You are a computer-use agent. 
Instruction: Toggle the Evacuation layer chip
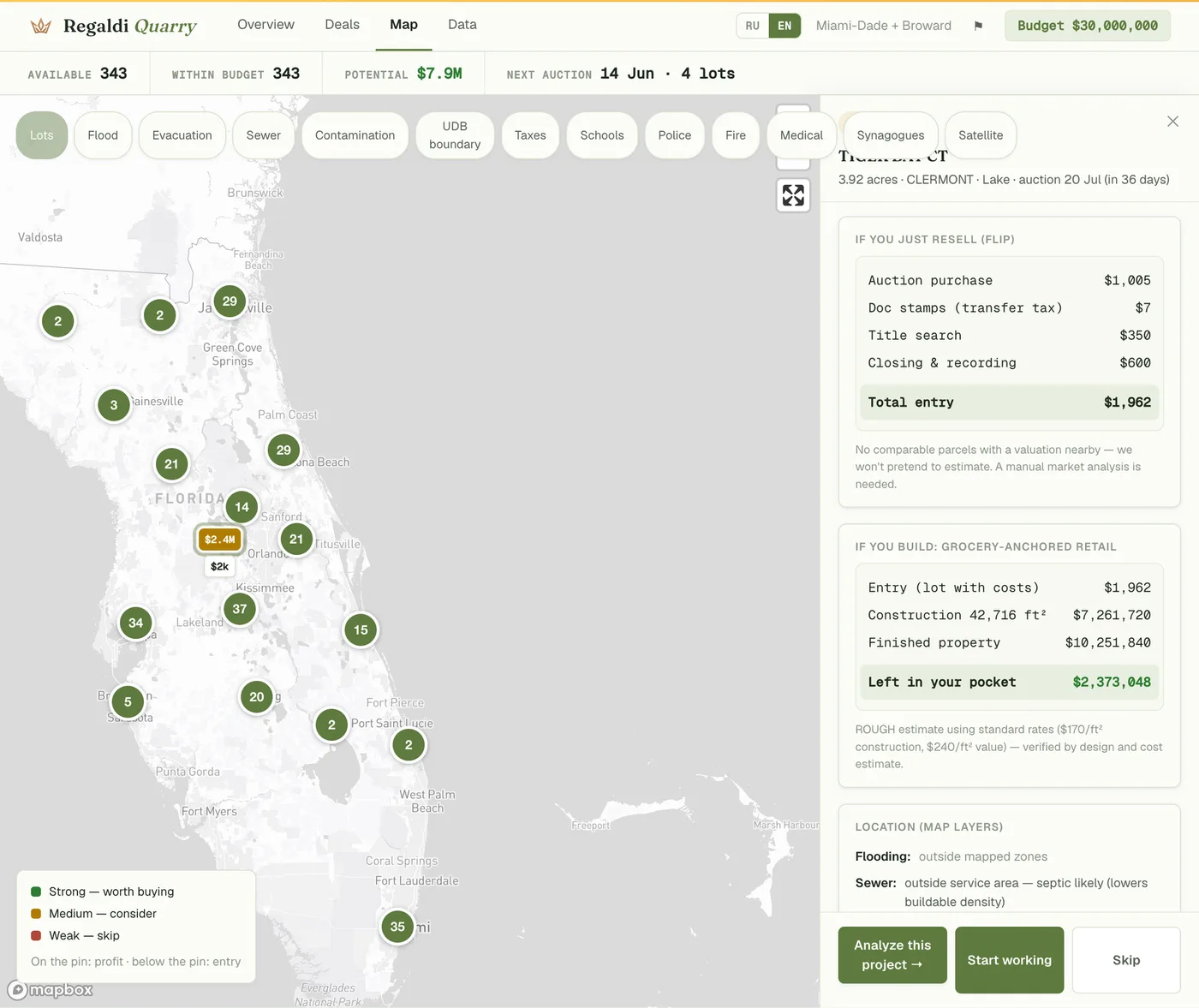click(x=182, y=135)
